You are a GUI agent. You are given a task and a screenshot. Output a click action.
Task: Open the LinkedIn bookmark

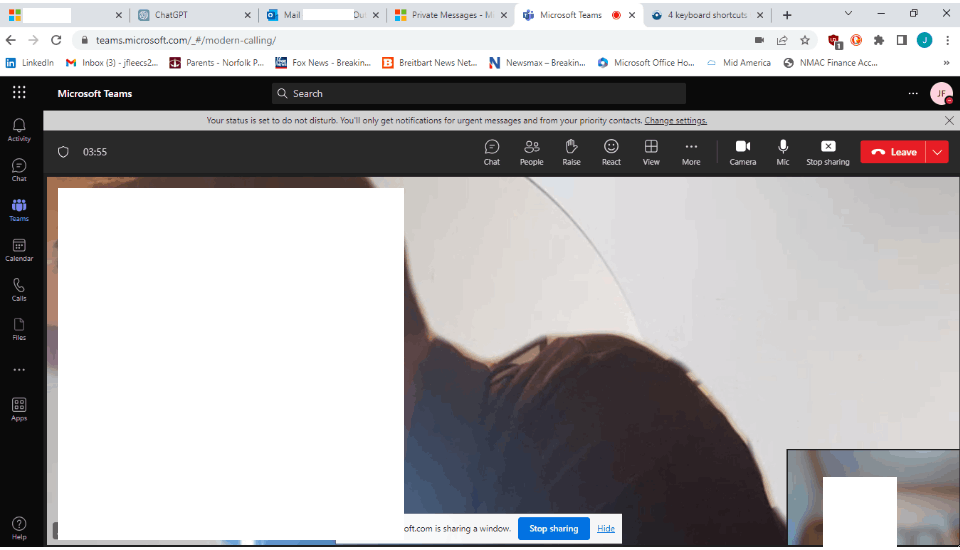click(29, 62)
